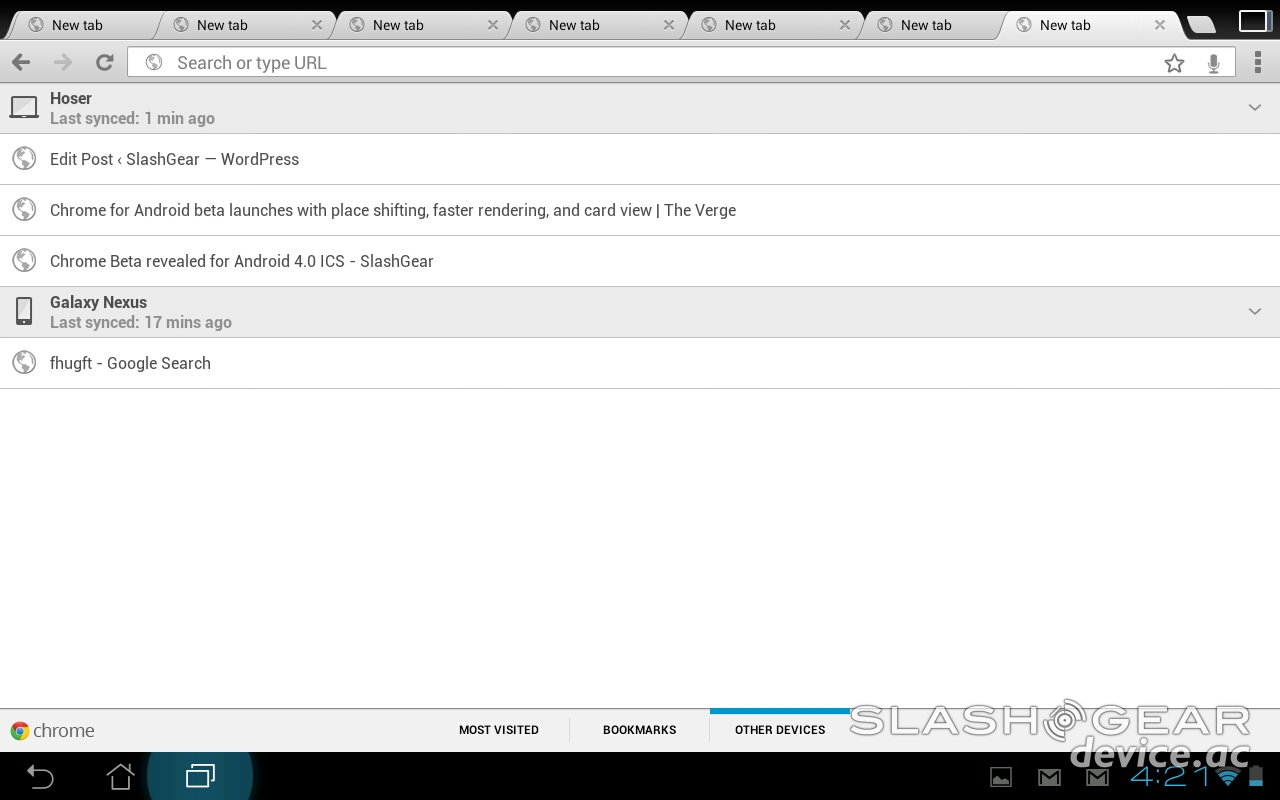
Task: Open Edit Post SlashGear WordPress page
Action: pyautogui.click(x=174, y=159)
